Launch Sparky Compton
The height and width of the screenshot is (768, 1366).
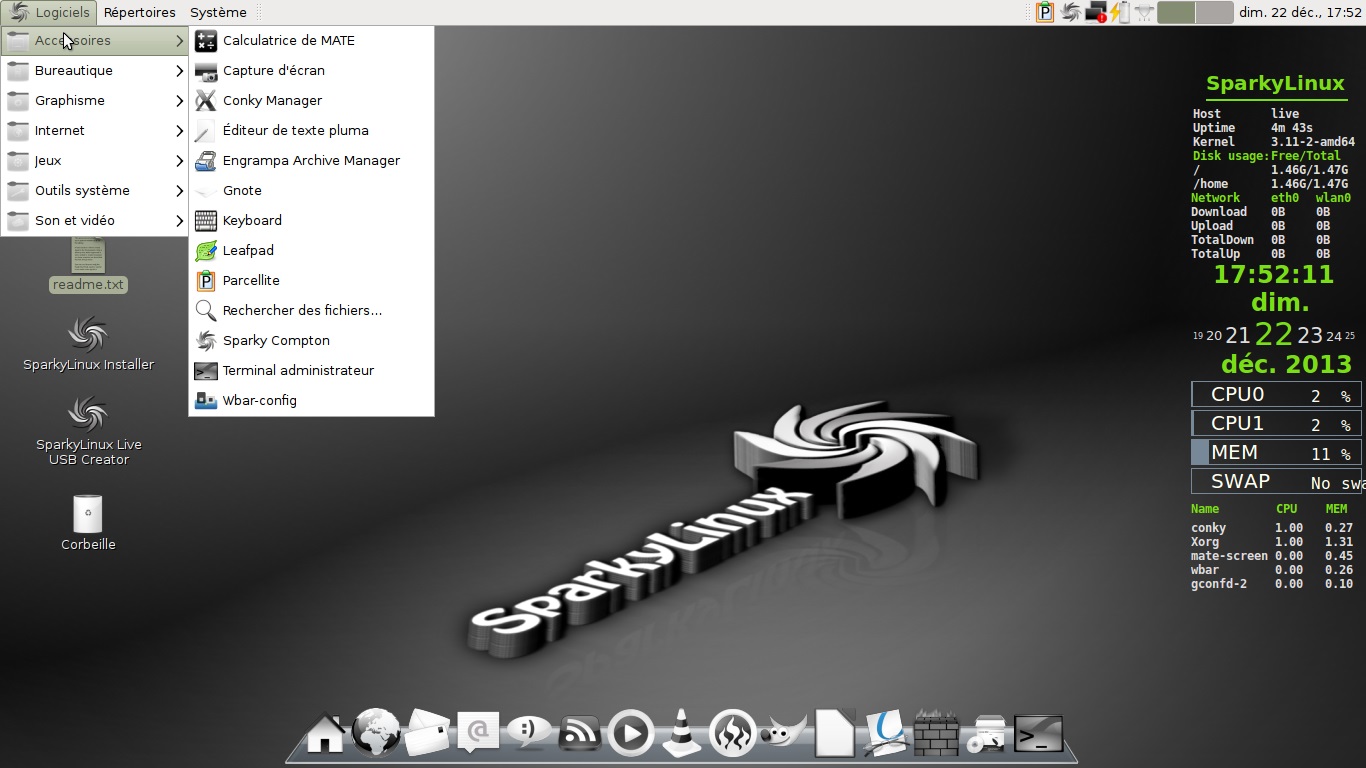click(x=311, y=341)
